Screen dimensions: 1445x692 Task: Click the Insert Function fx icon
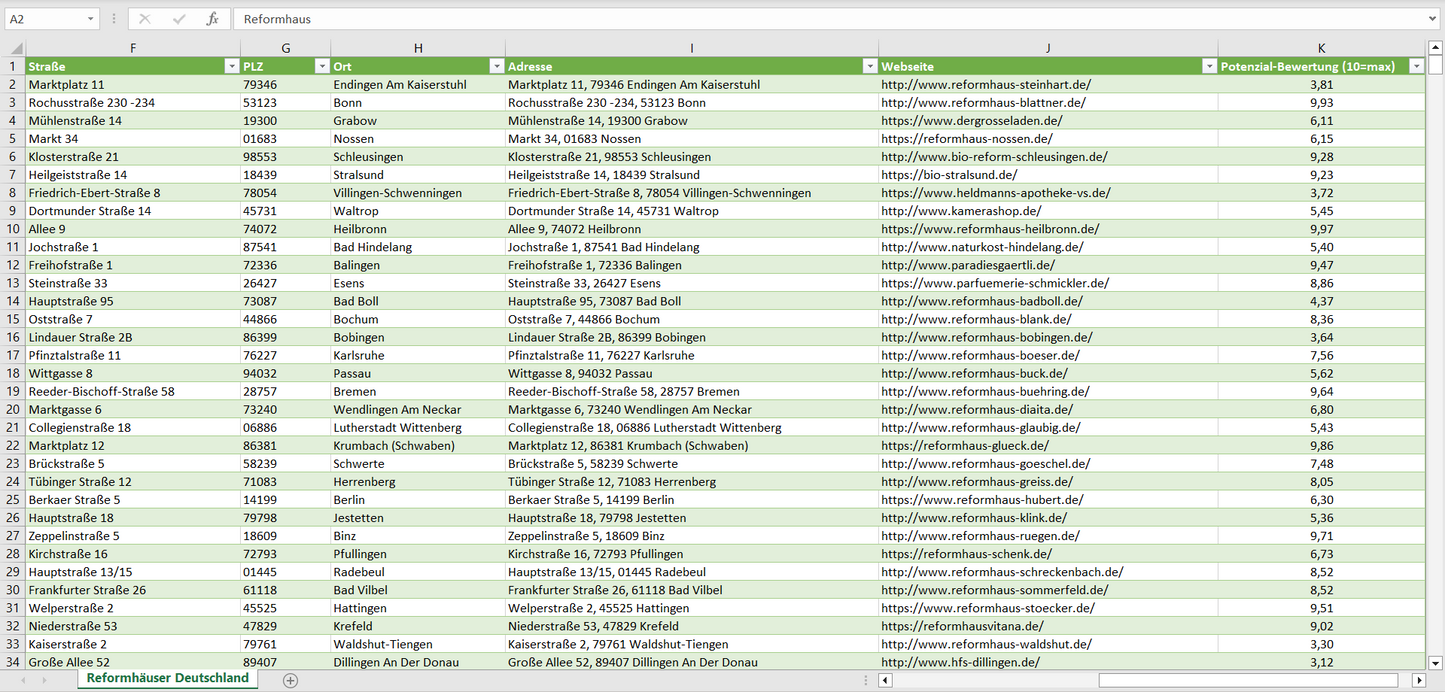tap(212, 19)
